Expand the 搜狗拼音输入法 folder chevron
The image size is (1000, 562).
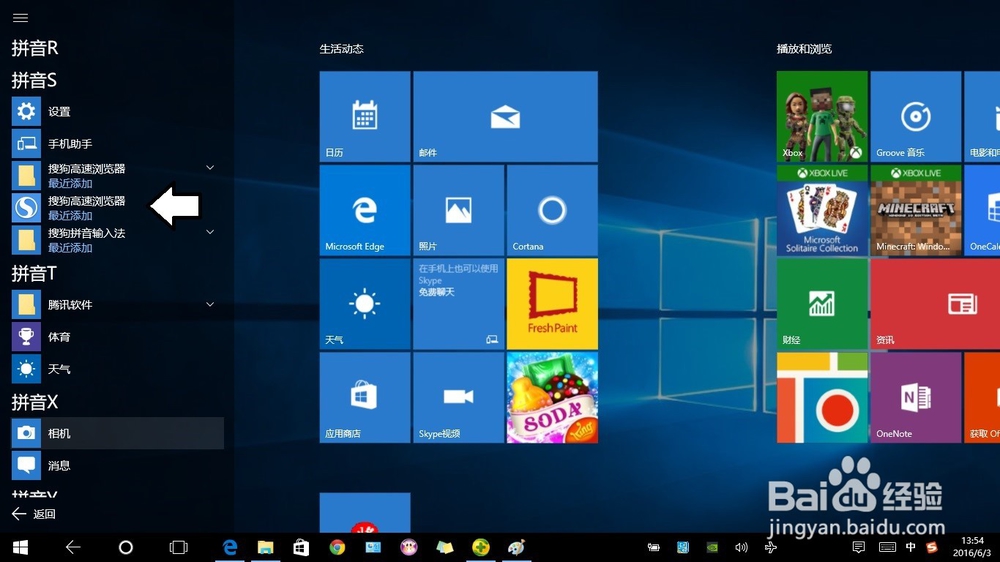[x=210, y=232]
